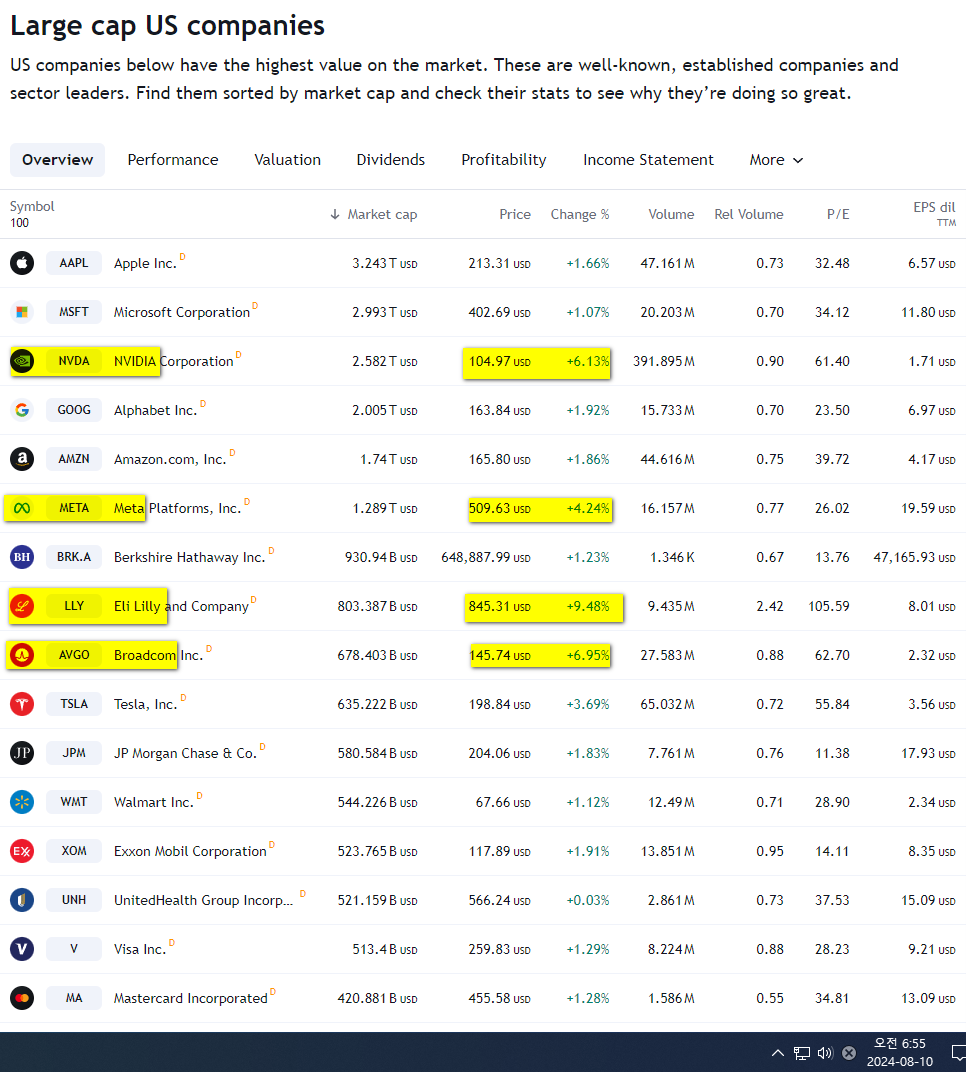Open the AAPL ticker symbol button
This screenshot has height=1072, width=966.
[x=74, y=263]
